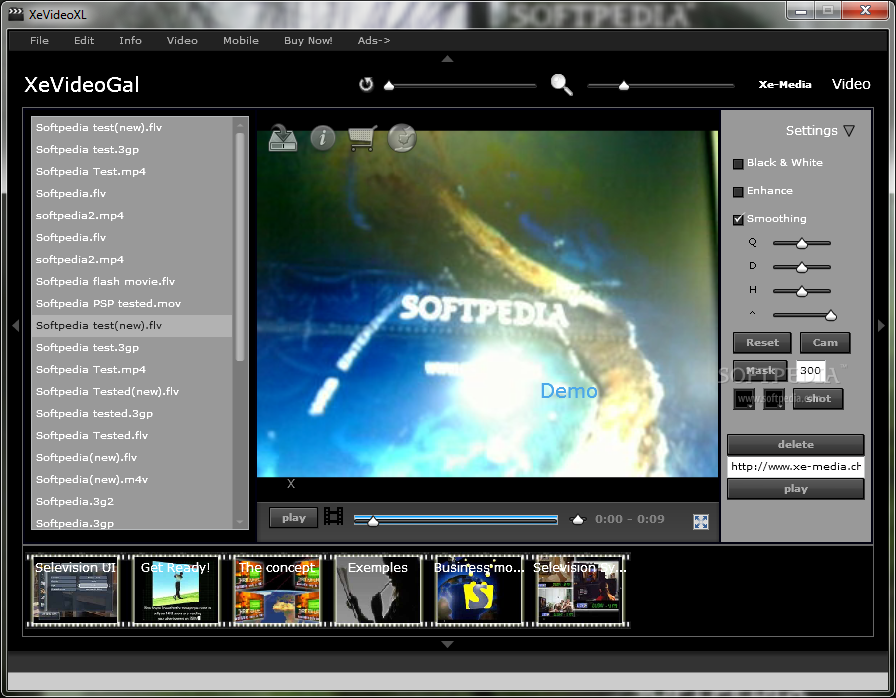Click the rotate icon near the XeVideoGal title
Viewport: 896px width, 698px height.
tap(366, 85)
